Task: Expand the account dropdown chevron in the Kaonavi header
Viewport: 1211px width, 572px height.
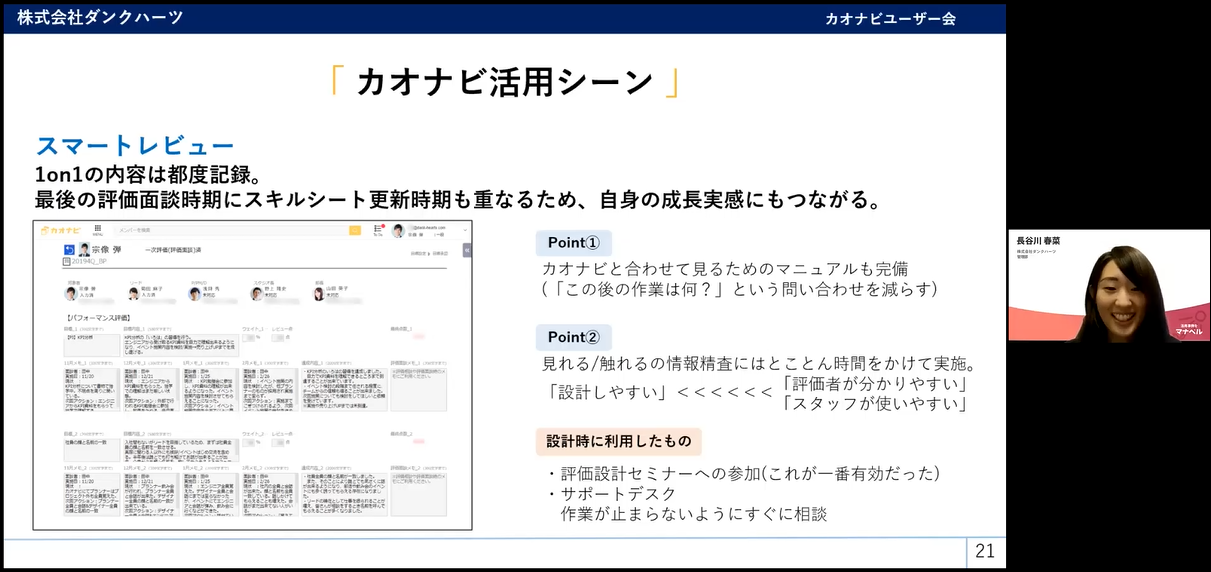Action: (465, 230)
